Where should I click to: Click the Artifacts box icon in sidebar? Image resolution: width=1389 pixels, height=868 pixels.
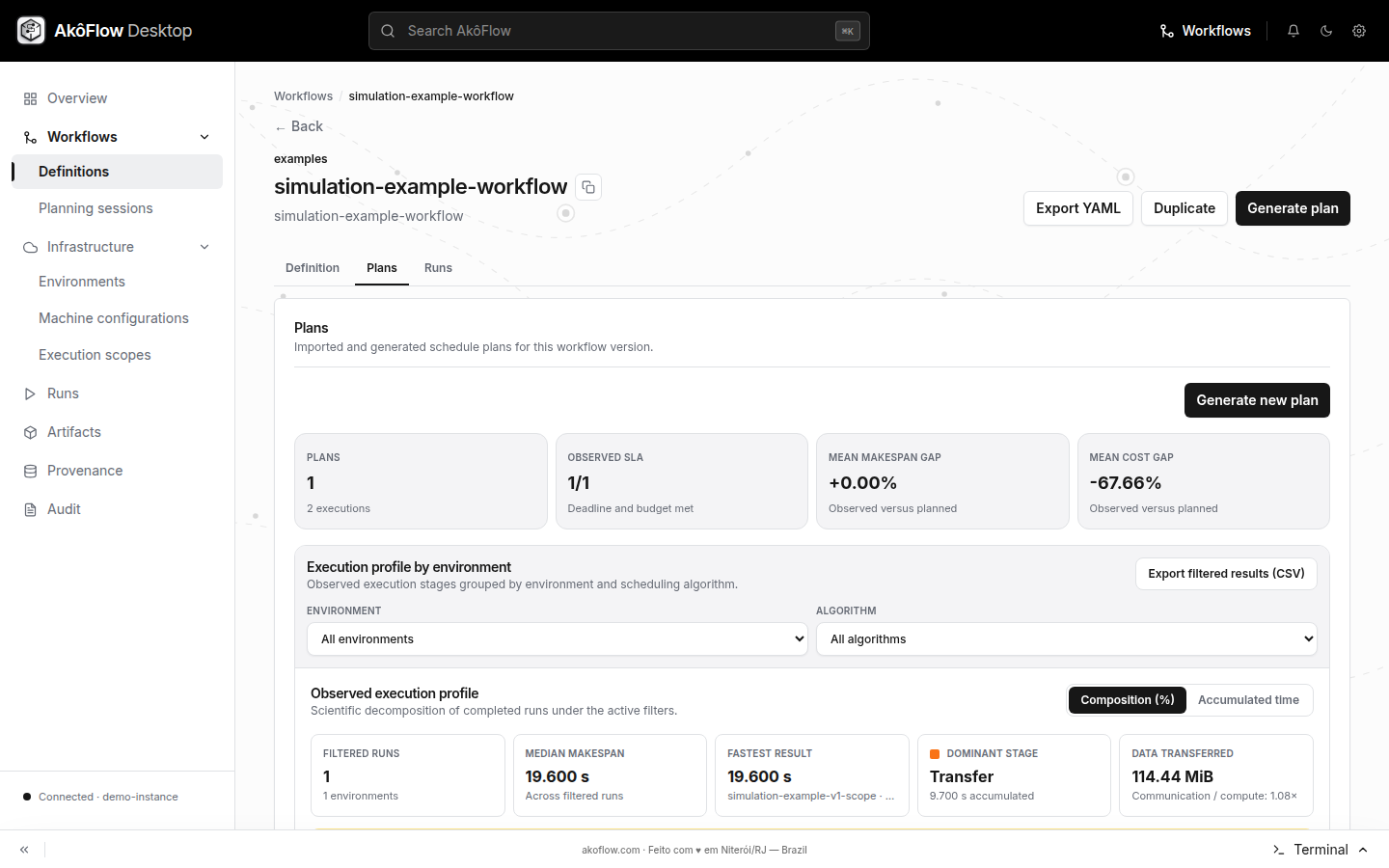[x=30, y=432]
